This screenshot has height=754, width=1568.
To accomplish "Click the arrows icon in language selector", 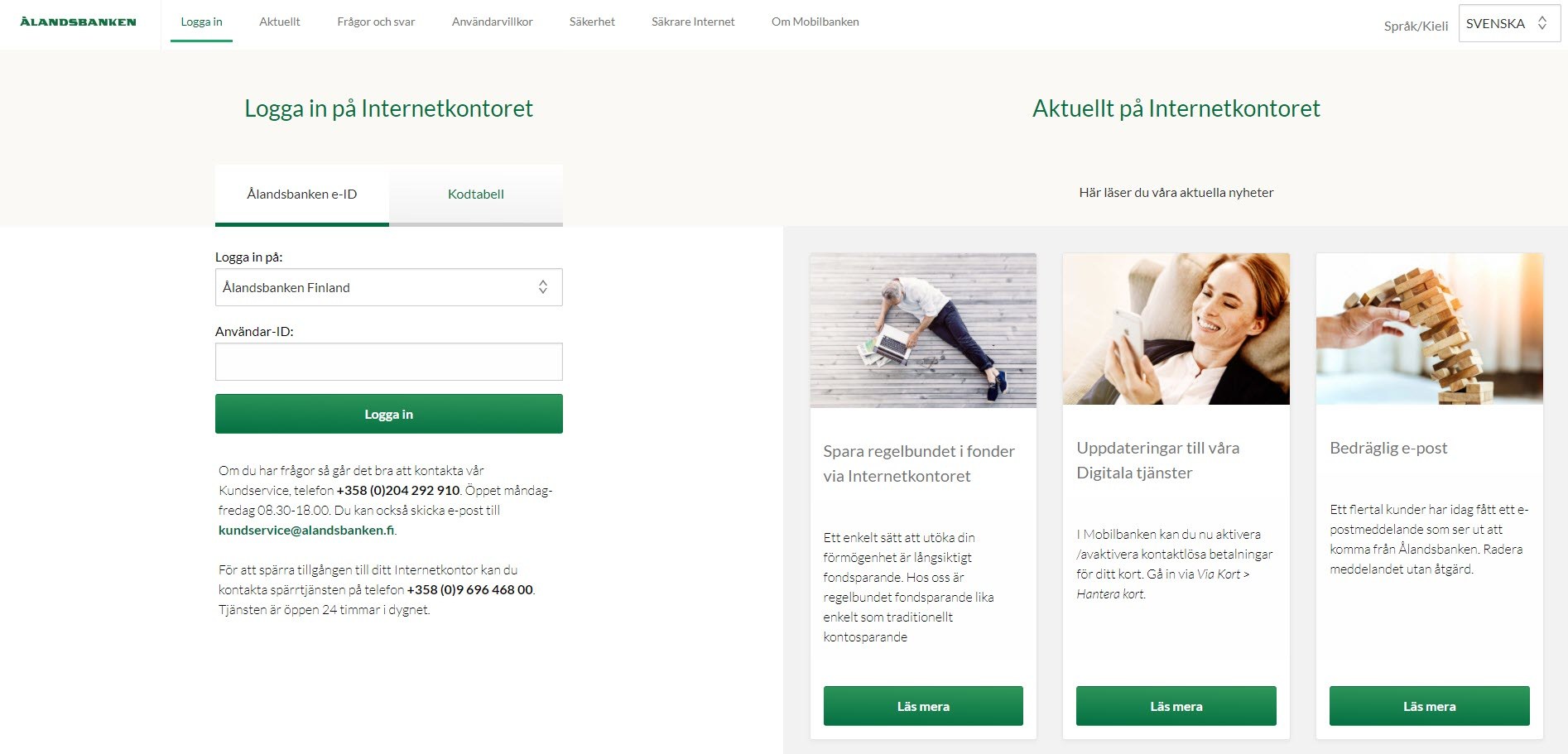I will coord(1542,23).
